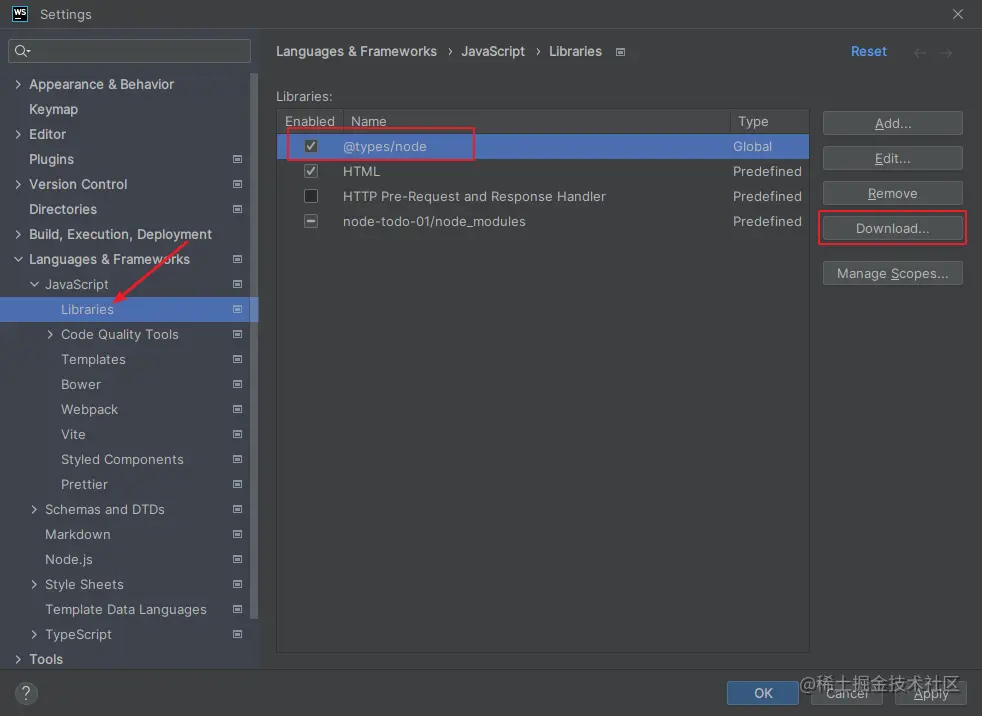
Task: Click project-level icon next to Version Control
Action: click(237, 184)
